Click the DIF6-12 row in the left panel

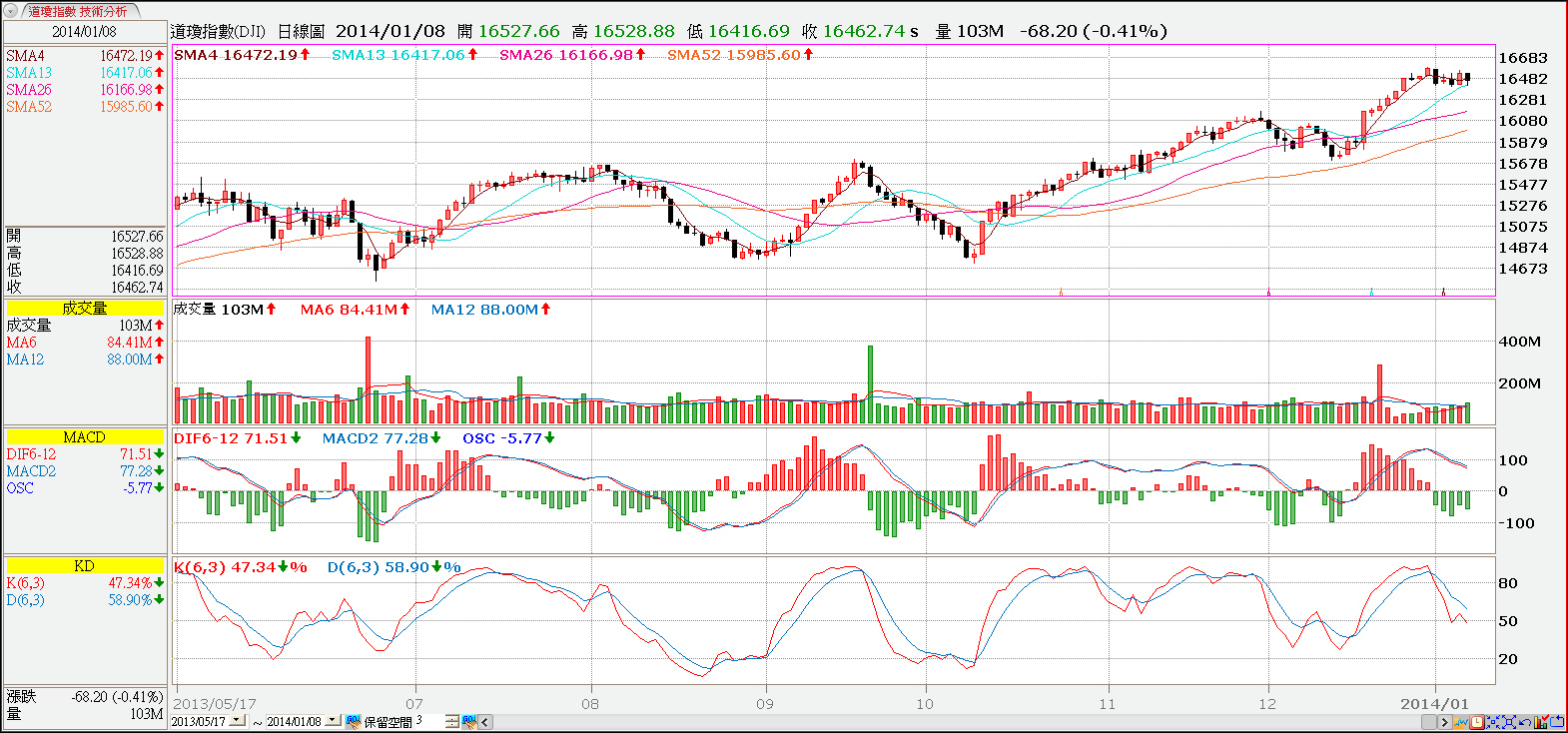tap(85, 454)
